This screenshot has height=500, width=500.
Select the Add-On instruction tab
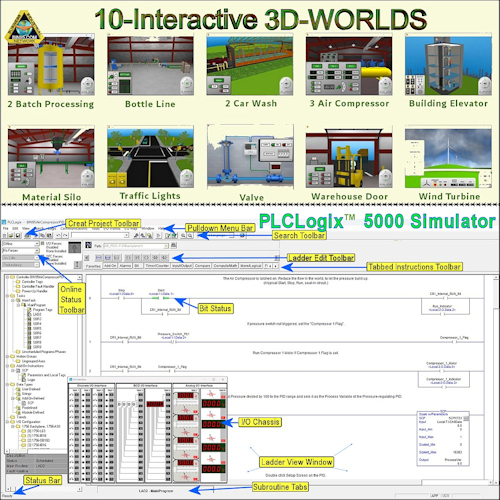point(110,266)
